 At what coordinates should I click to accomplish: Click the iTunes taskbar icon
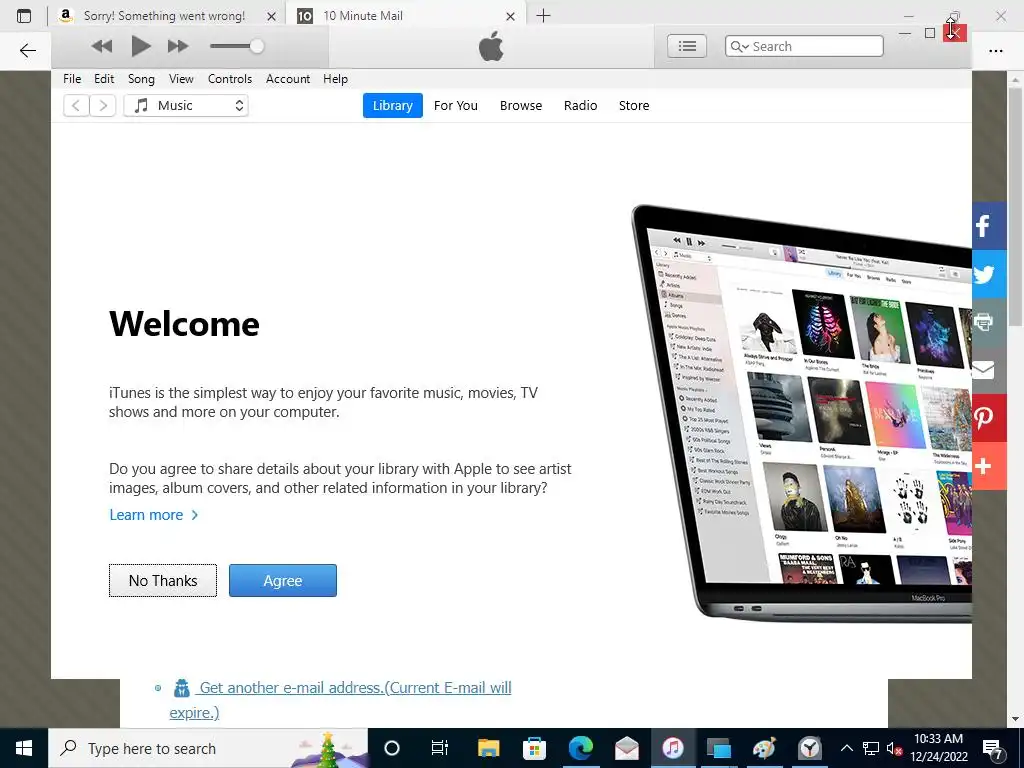(673, 748)
